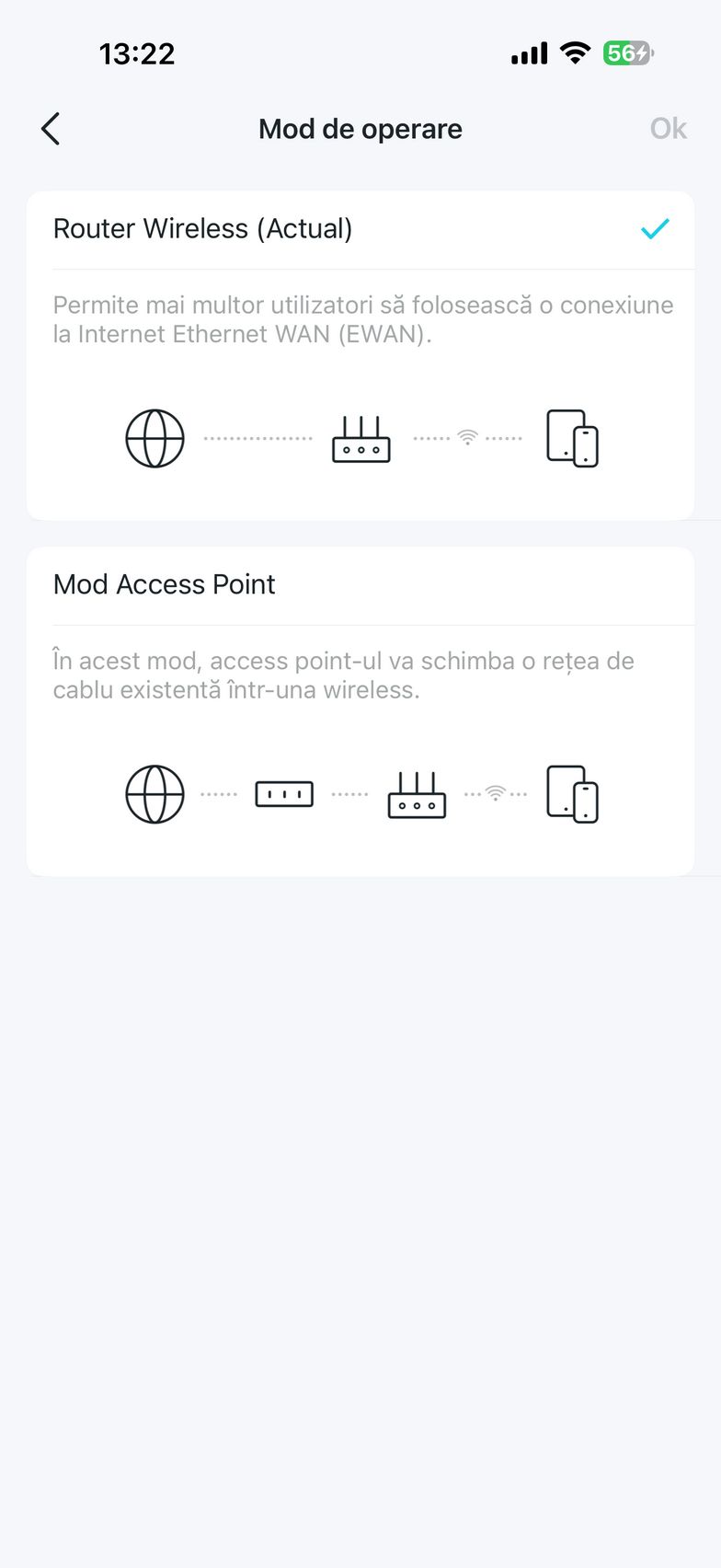The image size is (721, 1568).
Task: Tap the Access Point mode description text
Action: pos(343,675)
